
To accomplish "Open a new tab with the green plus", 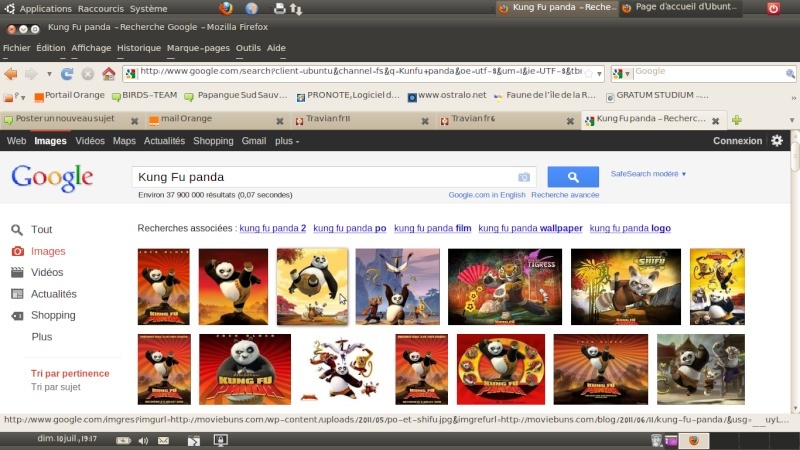I will [x=737, y=120].
